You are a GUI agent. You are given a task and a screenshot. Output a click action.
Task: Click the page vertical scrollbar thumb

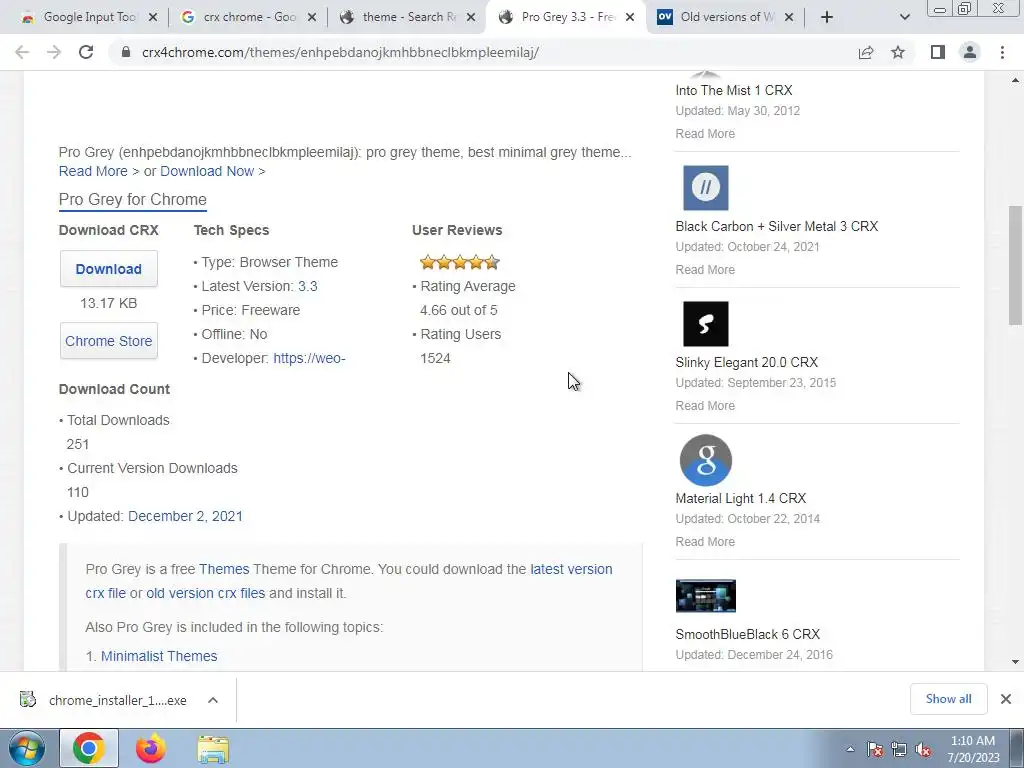1015,264
